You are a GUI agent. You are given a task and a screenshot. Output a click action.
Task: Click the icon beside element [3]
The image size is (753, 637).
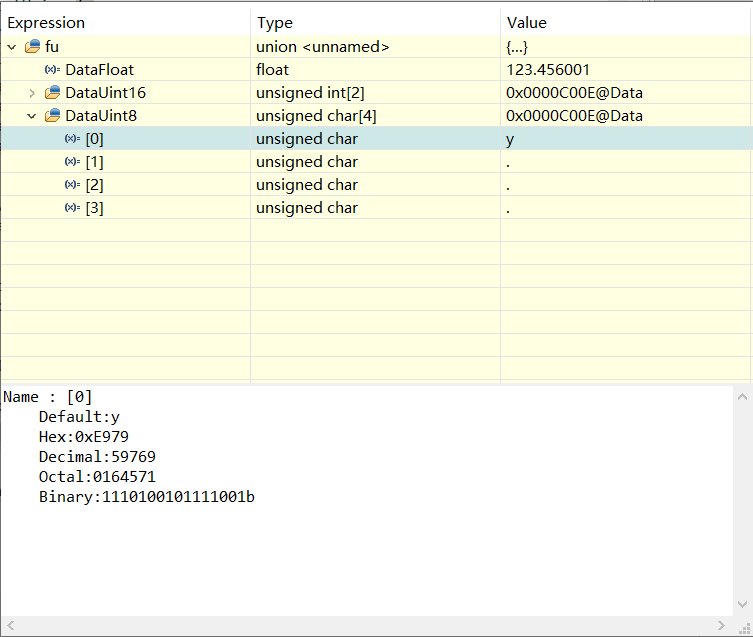[x=73, y=208]
